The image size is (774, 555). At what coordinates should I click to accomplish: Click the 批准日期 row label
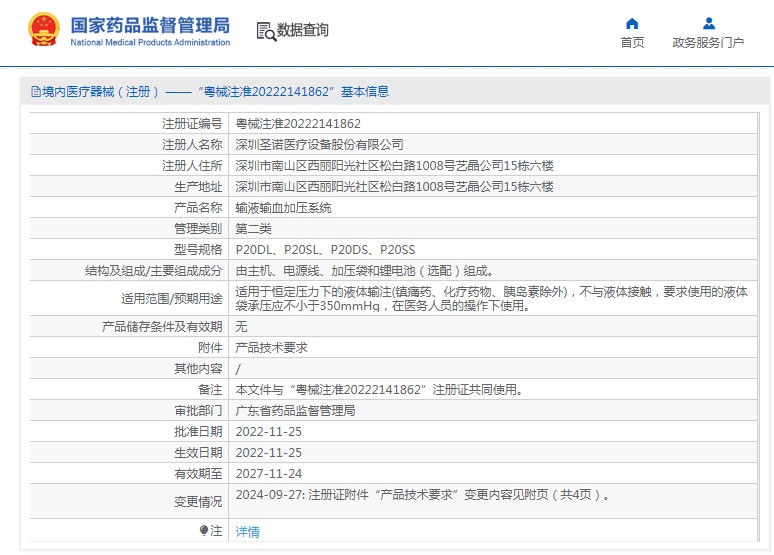pyautogui.click(x=198, y=432)
